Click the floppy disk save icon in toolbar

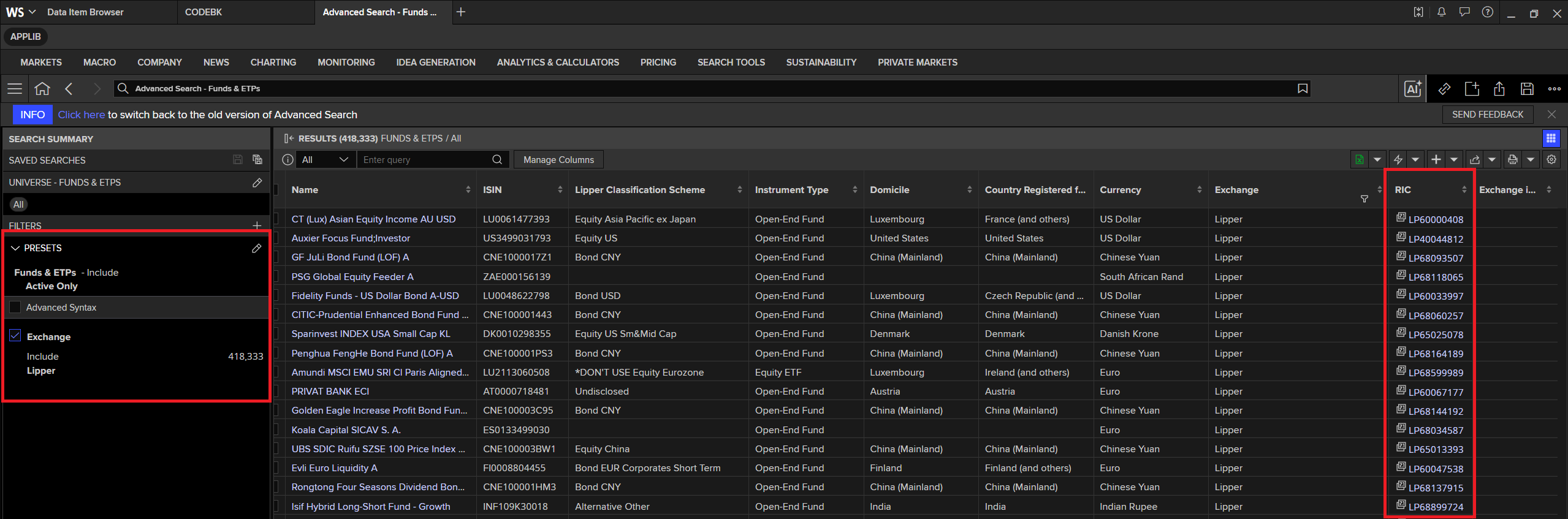tap(1527, 89)
